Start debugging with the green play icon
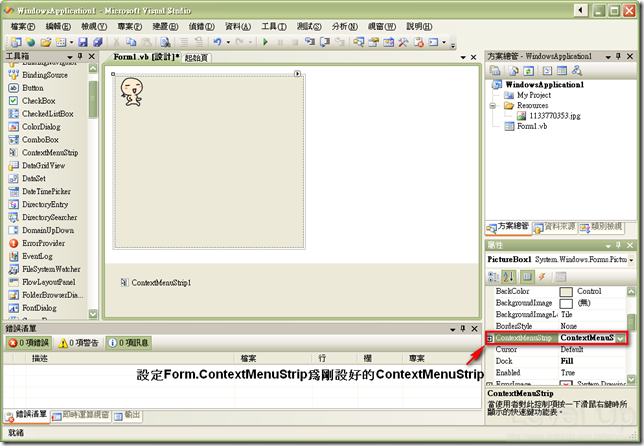The image size is (644, 446). pos(265,42)
